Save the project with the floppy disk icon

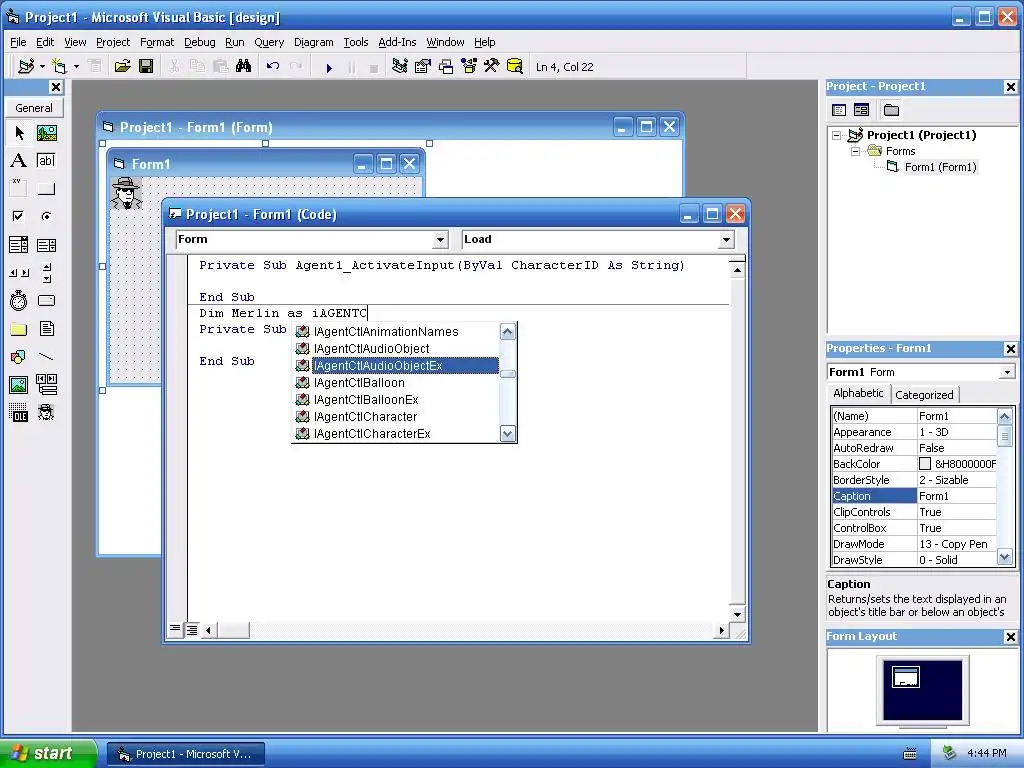pyautogui.click(x=146, y=67)
